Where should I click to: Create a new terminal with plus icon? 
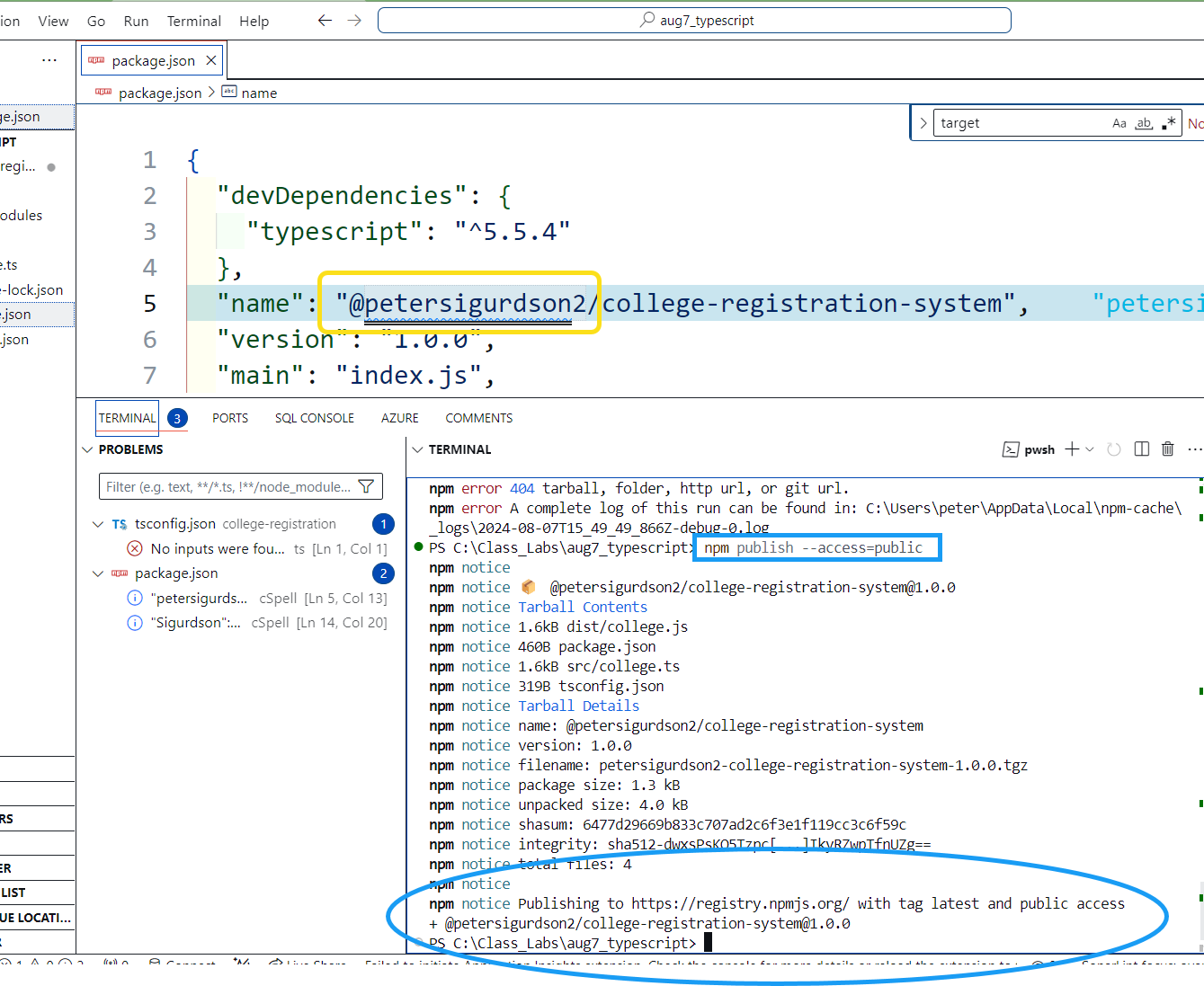pos(1072,449)
